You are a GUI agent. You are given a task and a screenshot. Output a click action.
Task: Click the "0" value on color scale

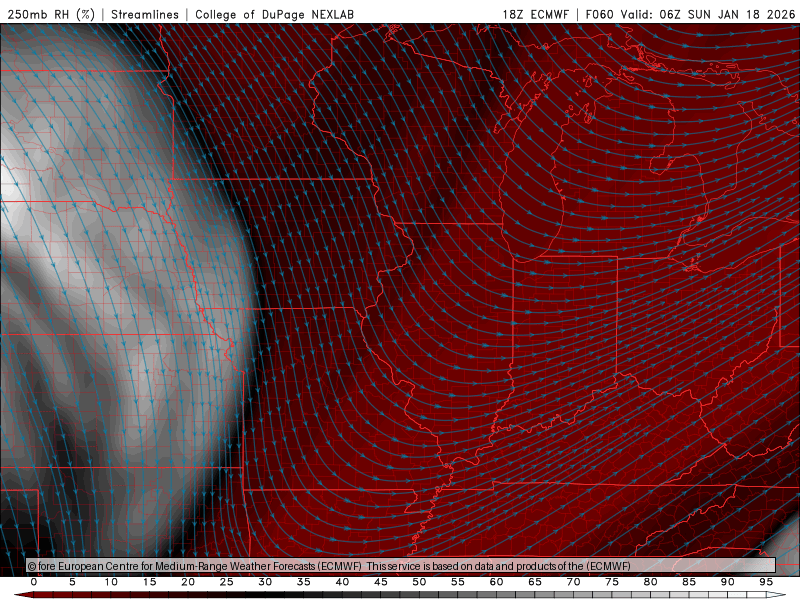[x=34, y=582]
